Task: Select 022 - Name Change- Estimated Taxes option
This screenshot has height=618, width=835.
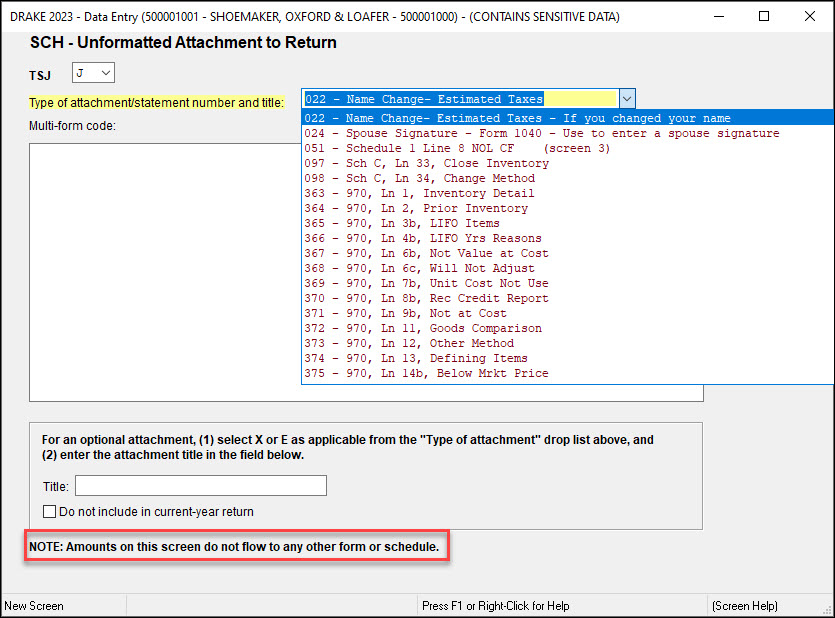Action: coord(568,118)
